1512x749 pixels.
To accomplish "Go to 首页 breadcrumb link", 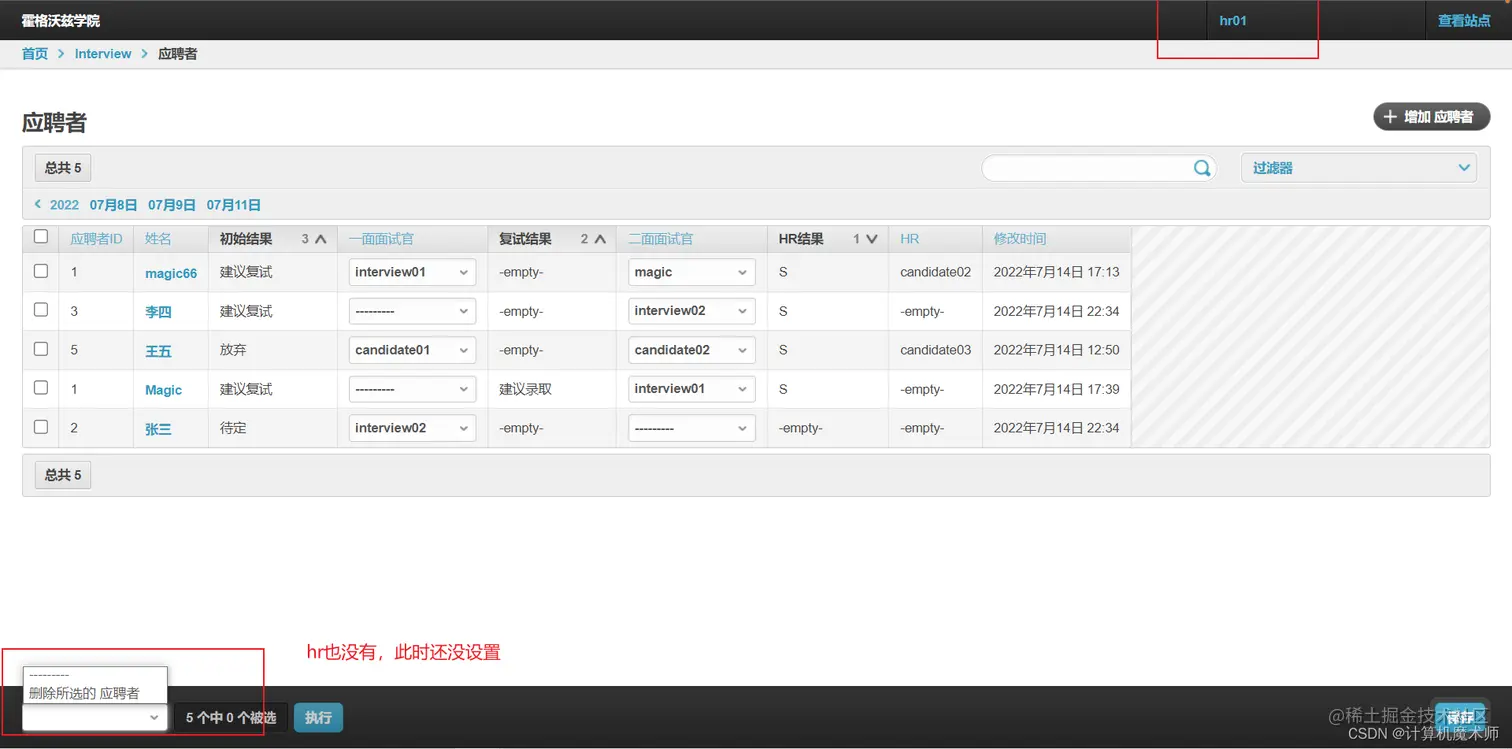I will pyautogui.click(x=35, y=54).
